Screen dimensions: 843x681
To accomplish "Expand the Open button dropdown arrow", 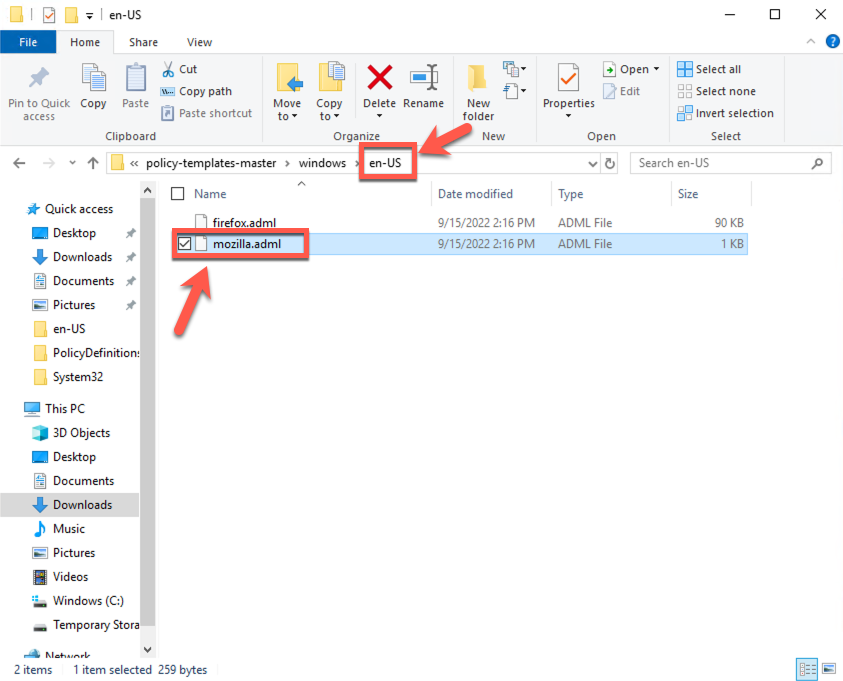I will 656,69.
